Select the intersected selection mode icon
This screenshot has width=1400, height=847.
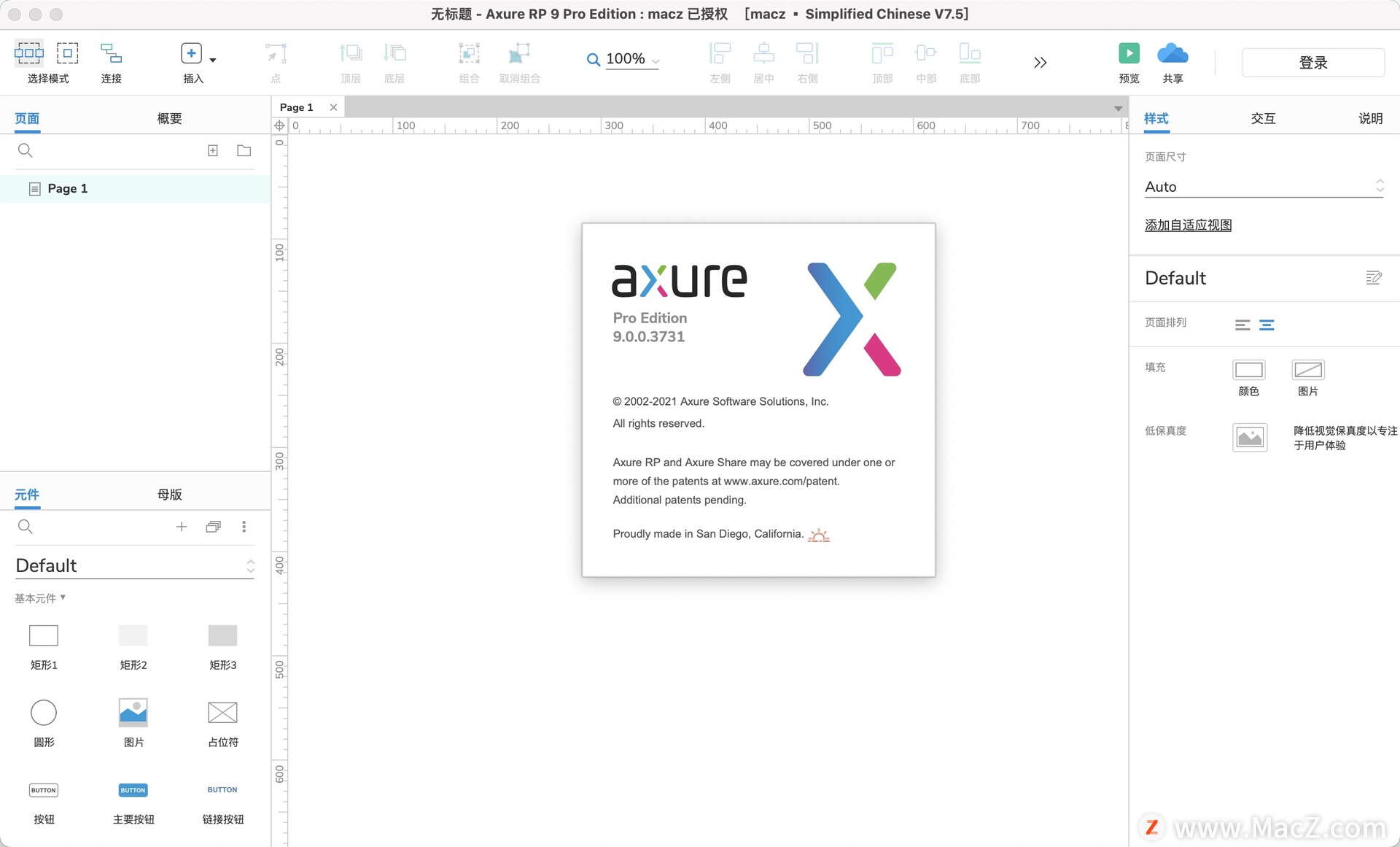(x=29, y=53)
